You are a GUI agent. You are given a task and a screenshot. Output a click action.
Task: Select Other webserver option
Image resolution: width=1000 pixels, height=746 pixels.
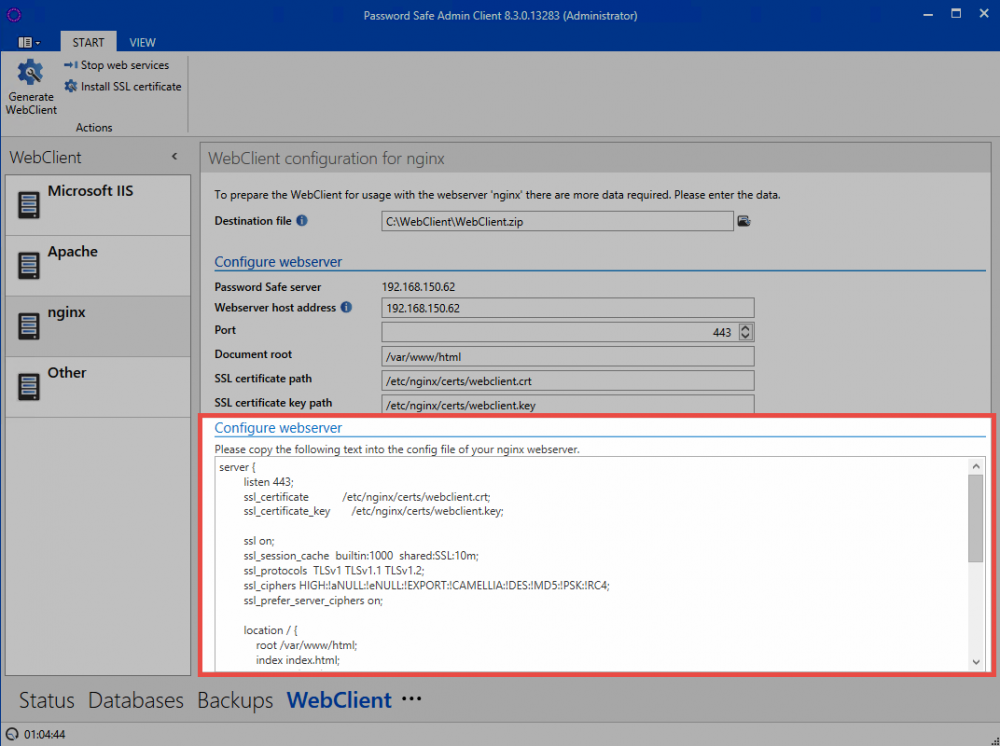pos(98,387)
